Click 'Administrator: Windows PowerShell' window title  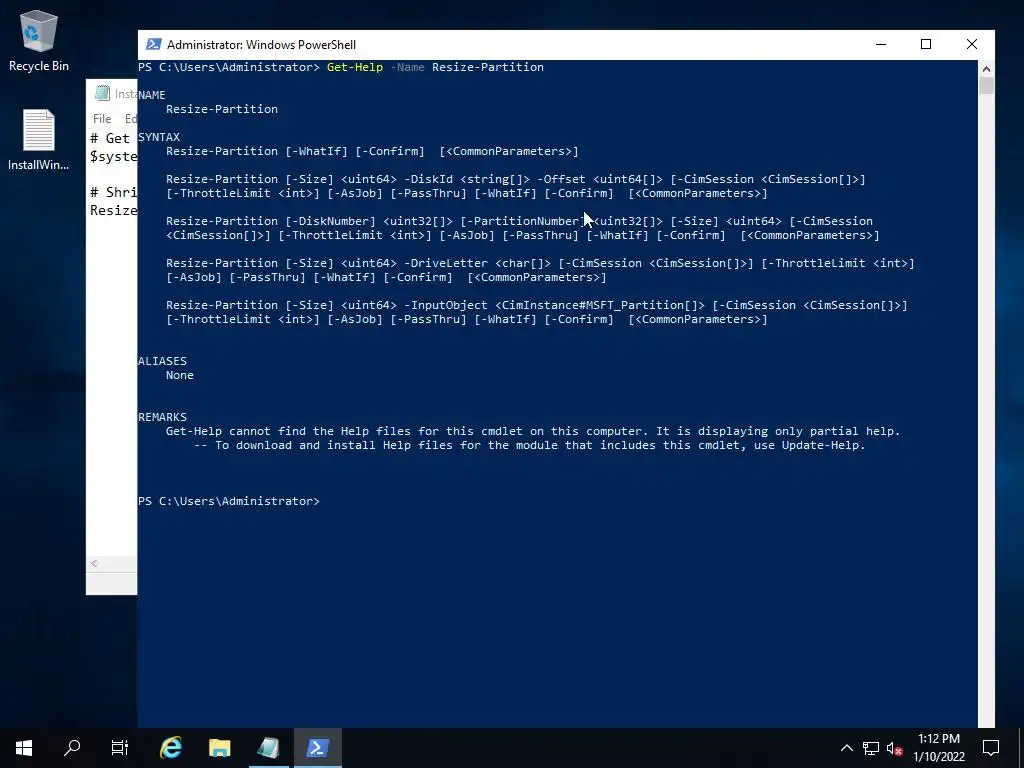pyautogui.click(x=261, y=45)
